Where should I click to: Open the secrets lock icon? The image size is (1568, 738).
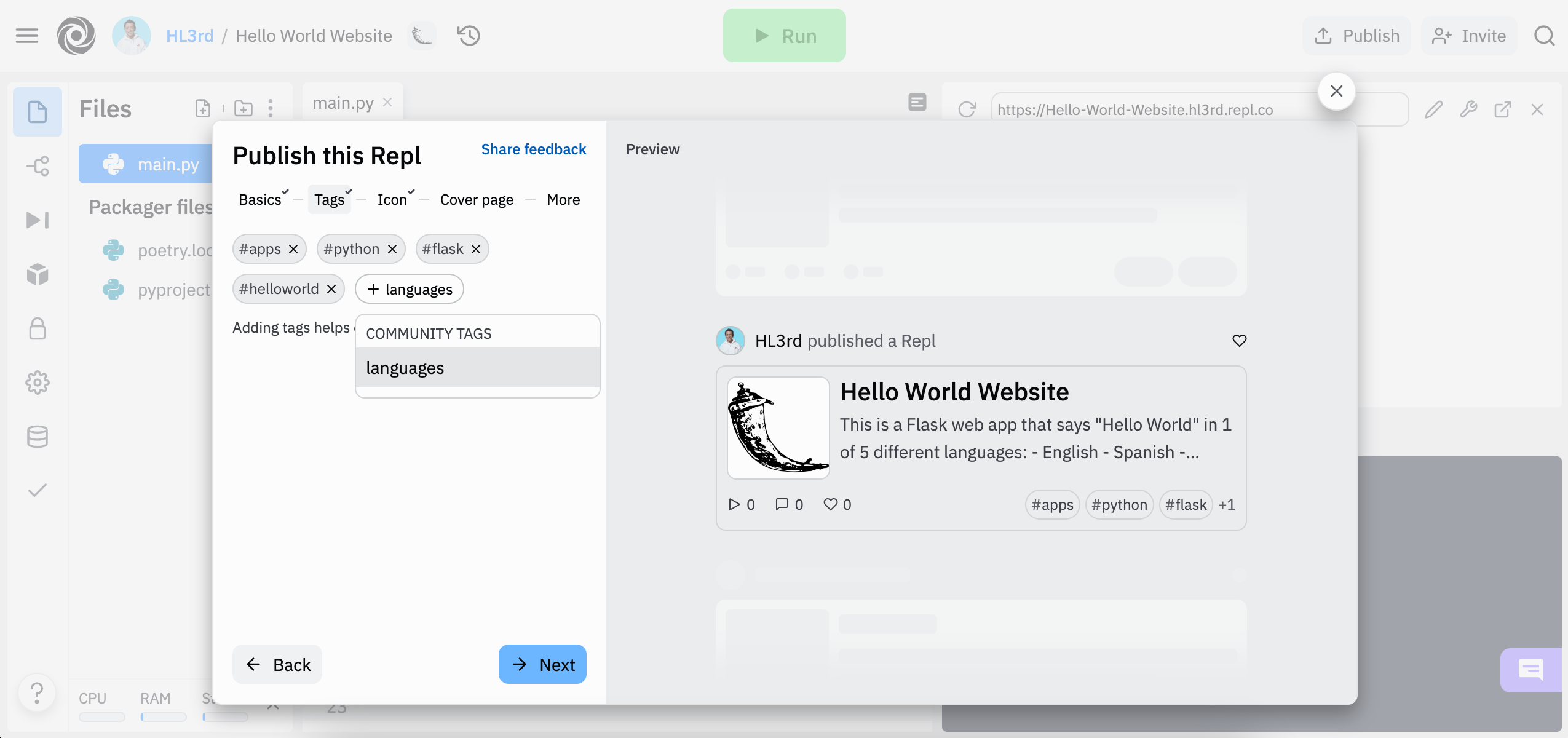(38, 328)
